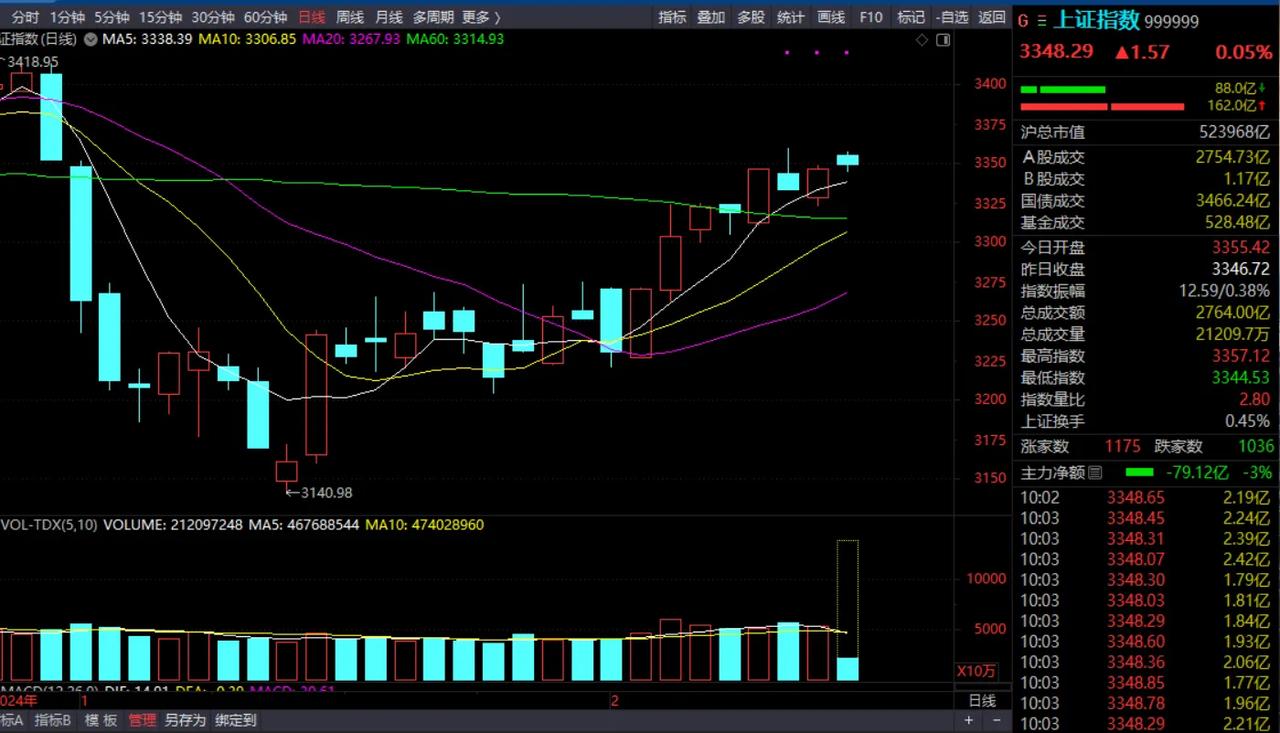This screenshot has width=1280, height=733.
Task: Click the MA5: 3338.39 indicator label
Action: tap(146, 39)
